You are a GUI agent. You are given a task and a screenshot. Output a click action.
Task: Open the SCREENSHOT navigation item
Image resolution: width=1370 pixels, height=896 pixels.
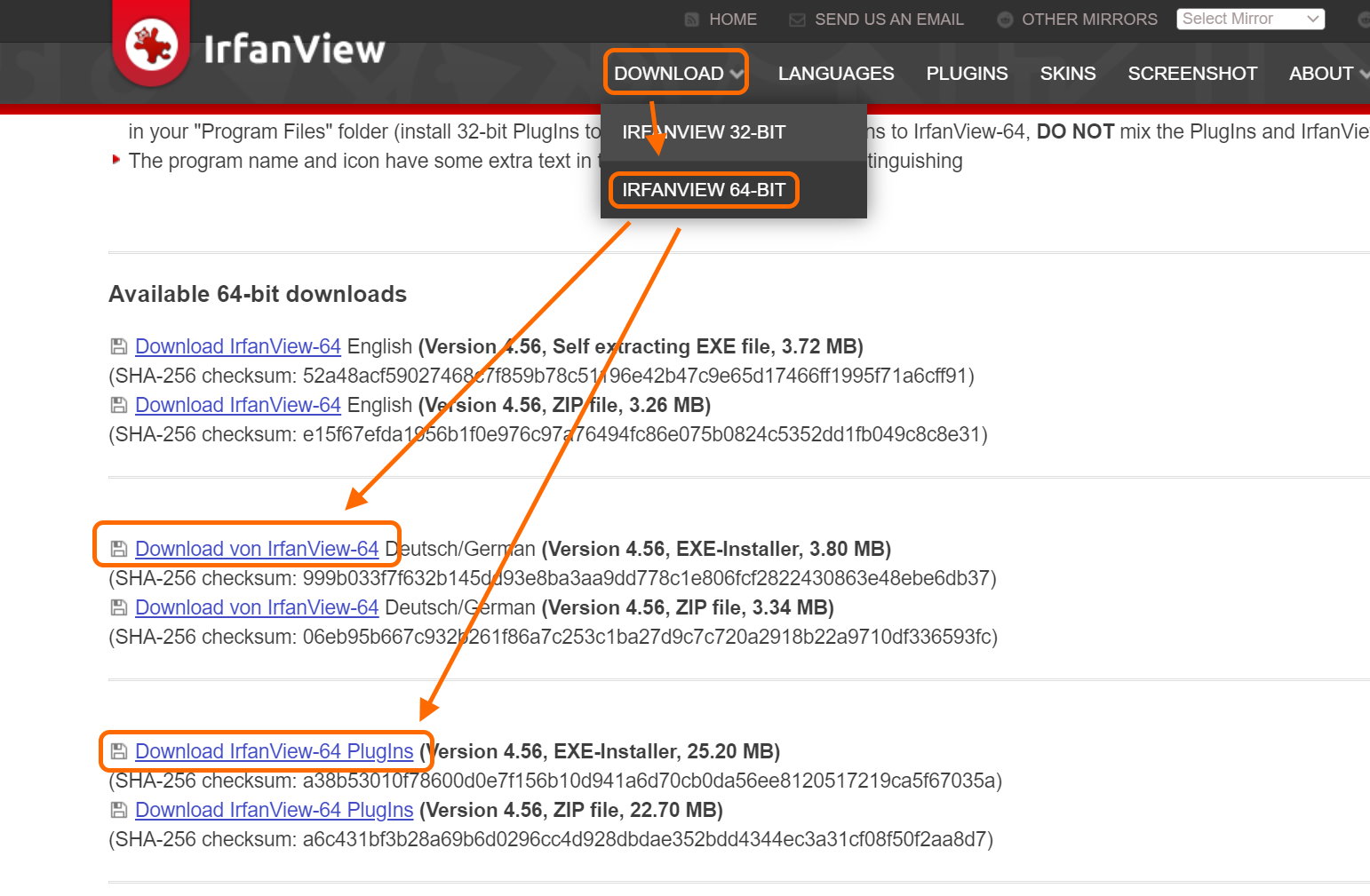click(x=1191, y=74)
